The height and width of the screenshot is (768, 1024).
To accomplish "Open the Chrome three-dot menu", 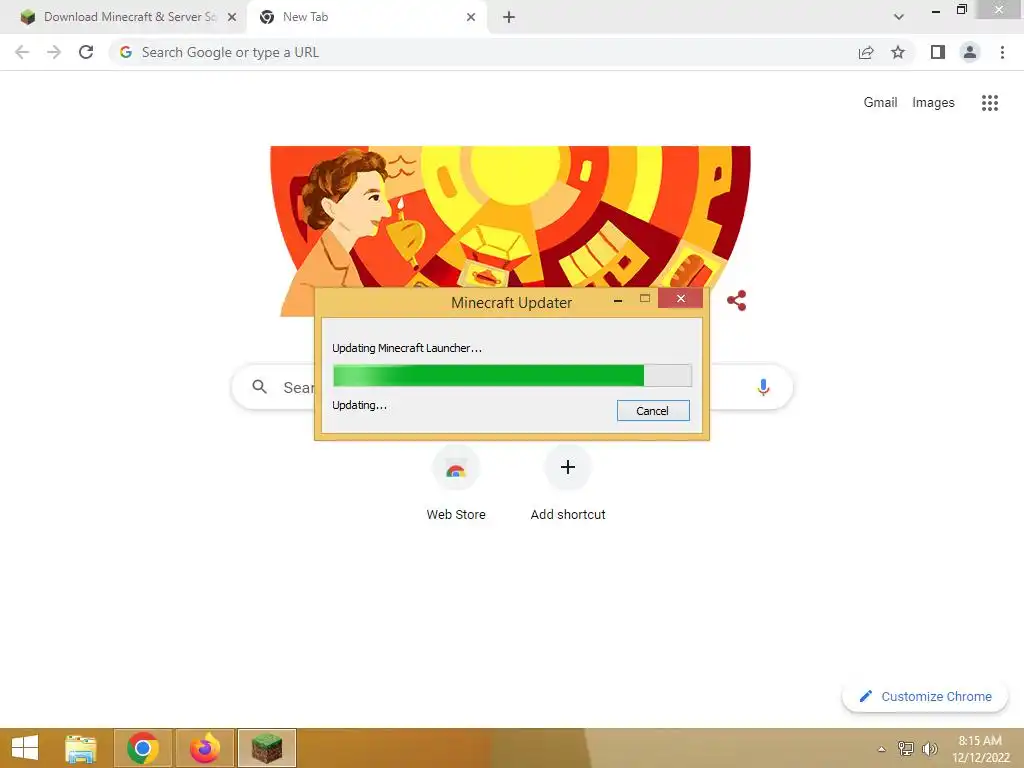I will point(1002,52).
